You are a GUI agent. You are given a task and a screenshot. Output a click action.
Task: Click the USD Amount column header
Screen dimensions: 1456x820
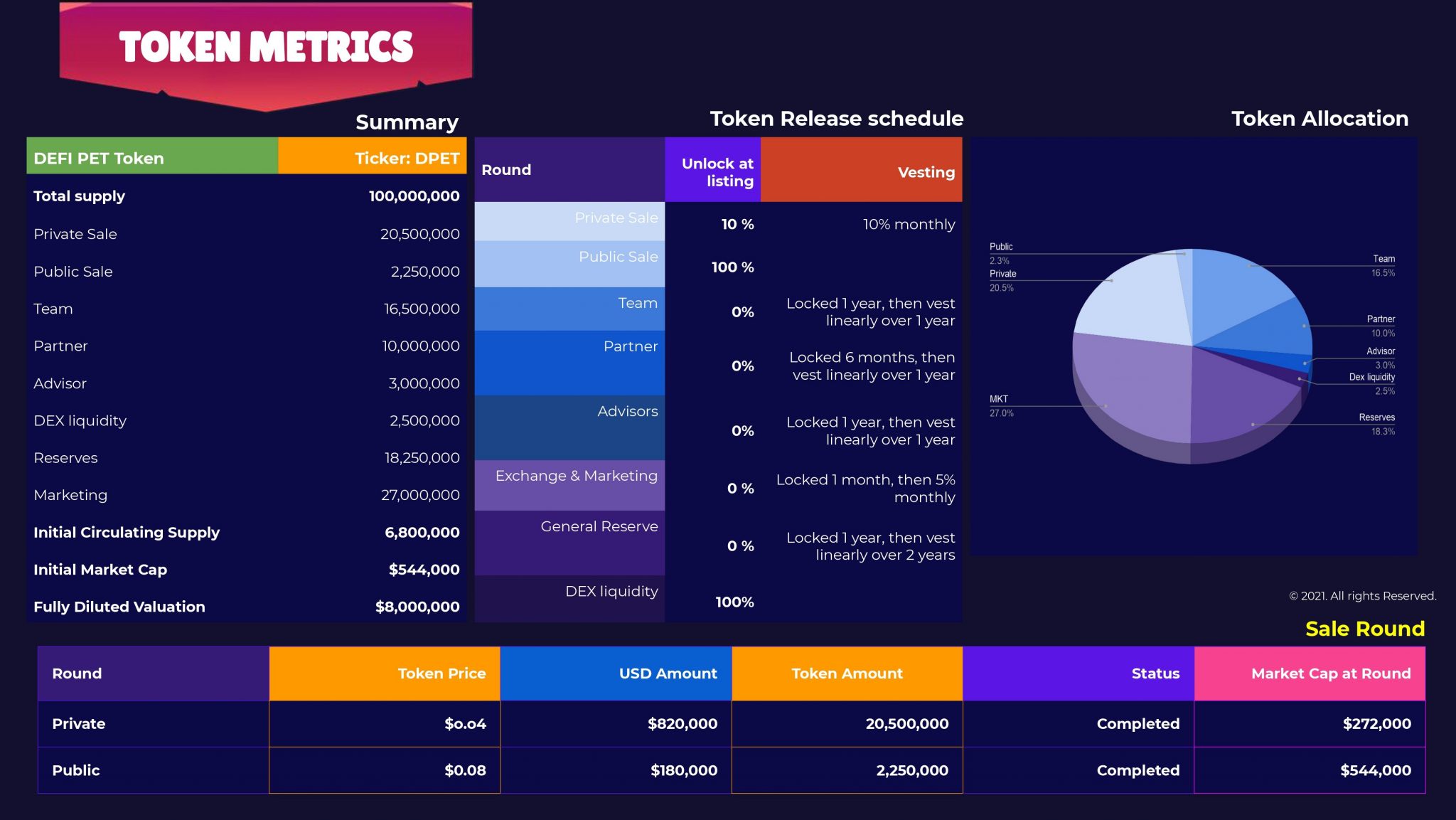coord(616,673)
